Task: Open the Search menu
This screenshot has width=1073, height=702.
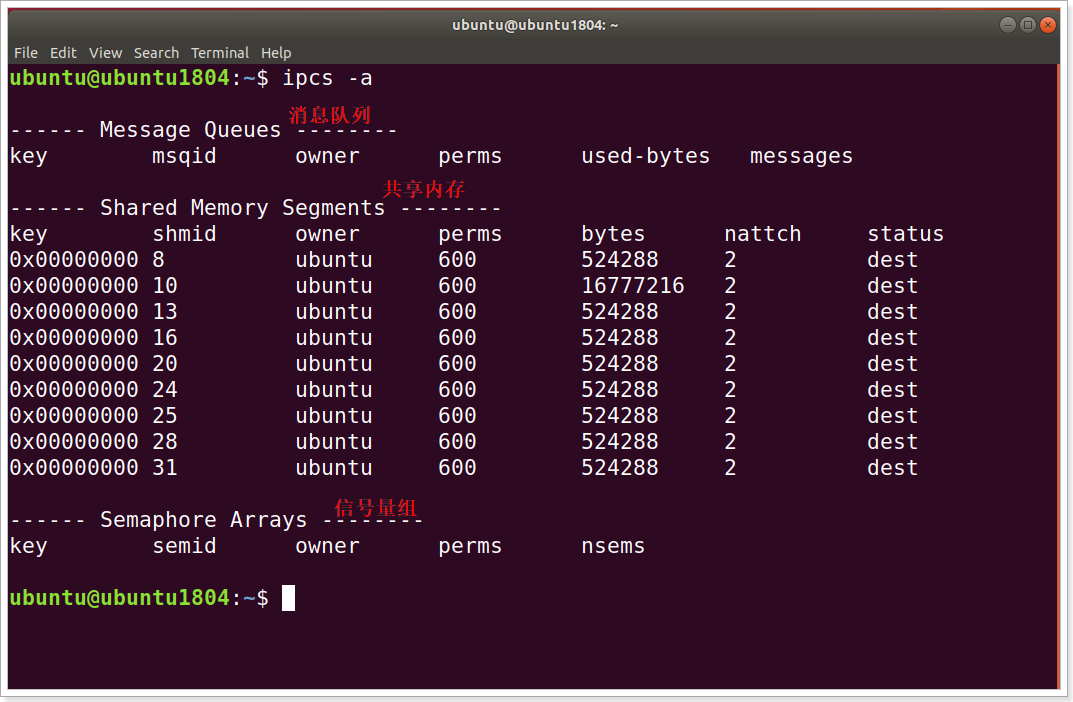Action: [156, 53]
